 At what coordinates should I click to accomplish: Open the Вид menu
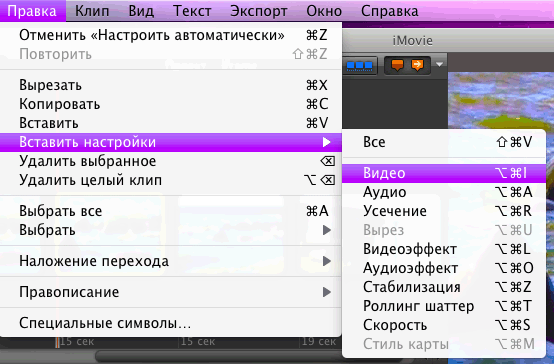click(141, 11)
